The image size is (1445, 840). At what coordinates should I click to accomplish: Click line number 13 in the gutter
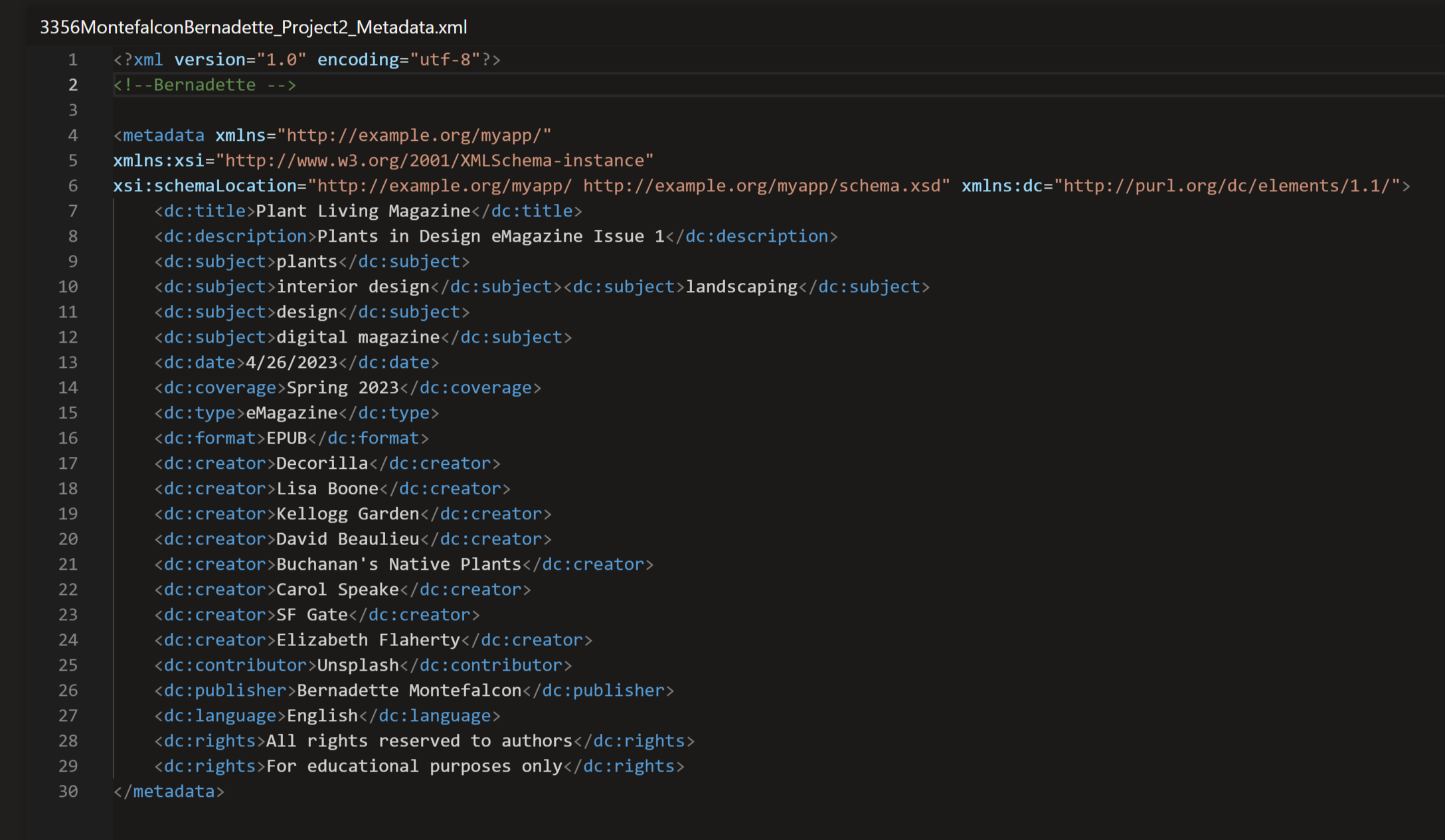(68, 363)
